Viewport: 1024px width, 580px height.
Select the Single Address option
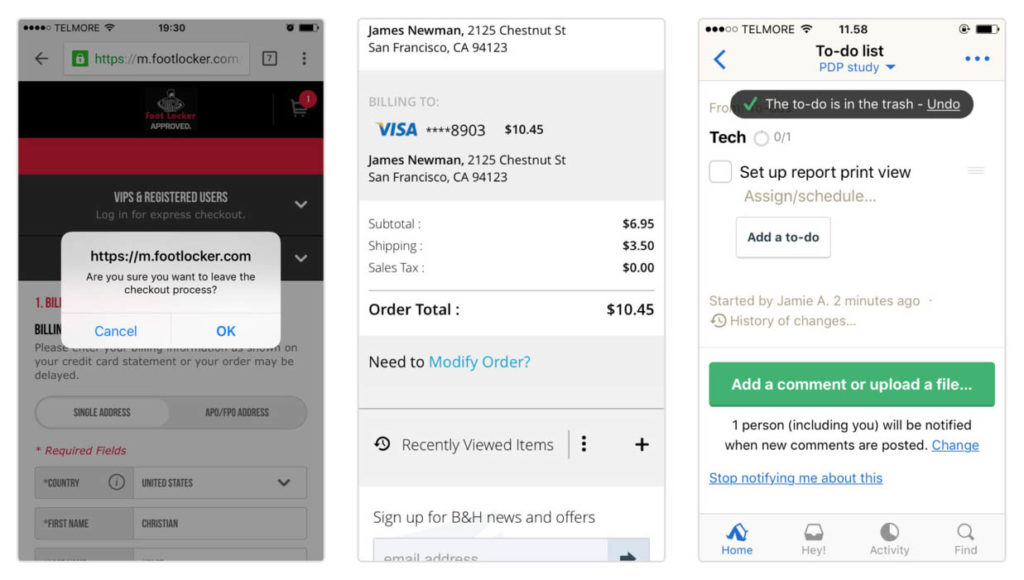[102, 412]
